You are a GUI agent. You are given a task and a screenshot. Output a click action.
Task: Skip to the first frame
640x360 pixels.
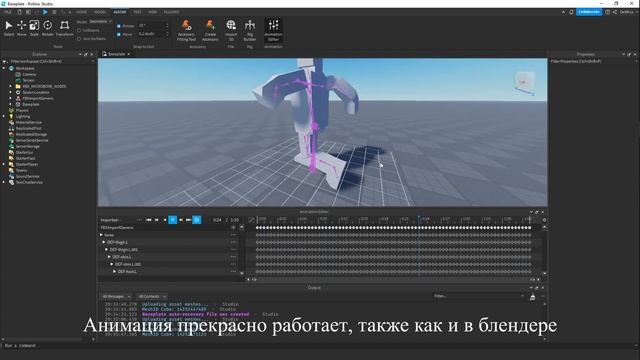point(149,220)
